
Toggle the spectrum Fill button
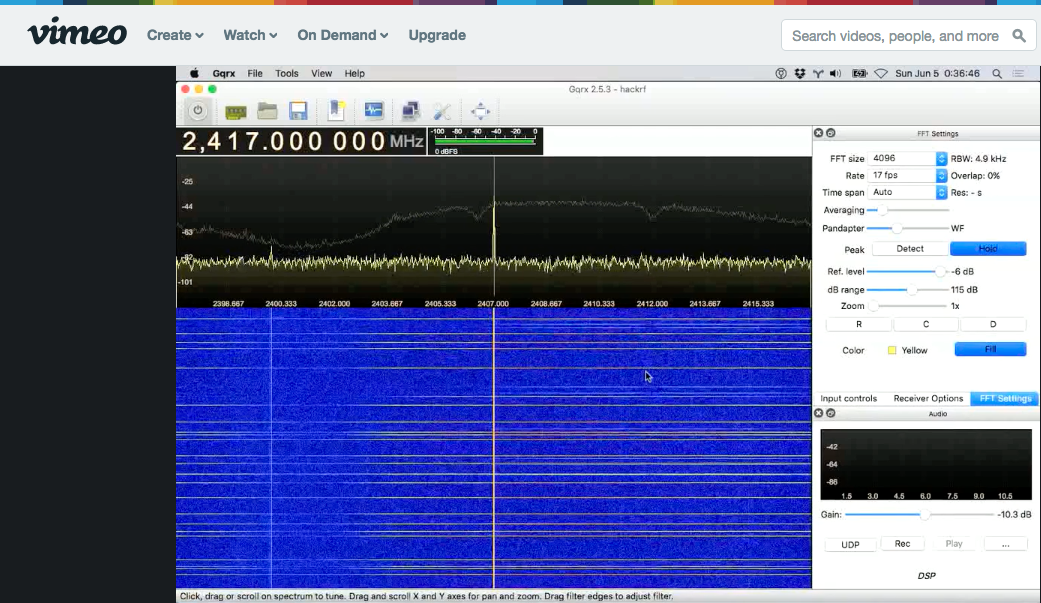[x=990, y=349]
